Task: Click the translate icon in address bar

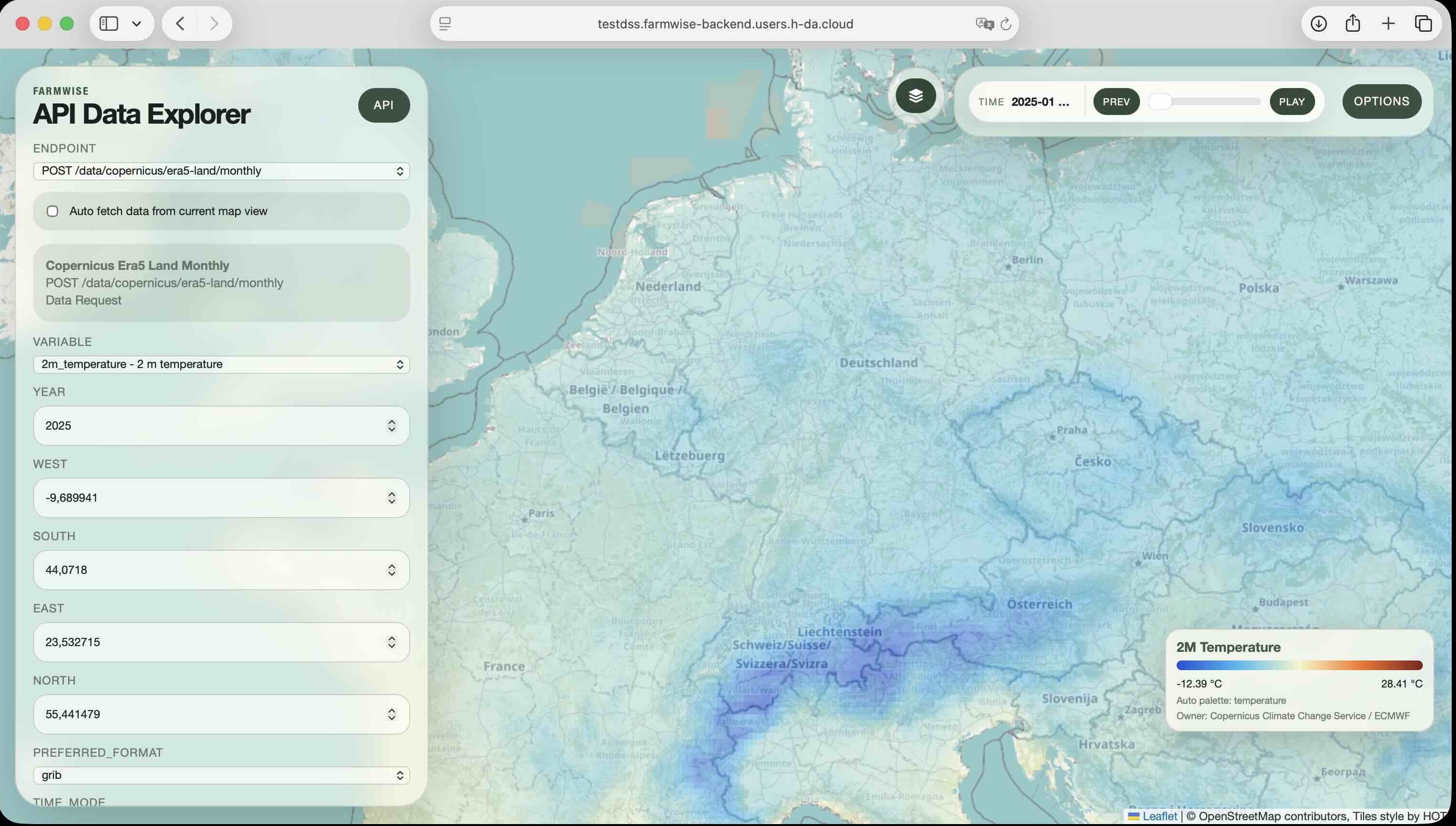Action: click(x=984, y=24)
